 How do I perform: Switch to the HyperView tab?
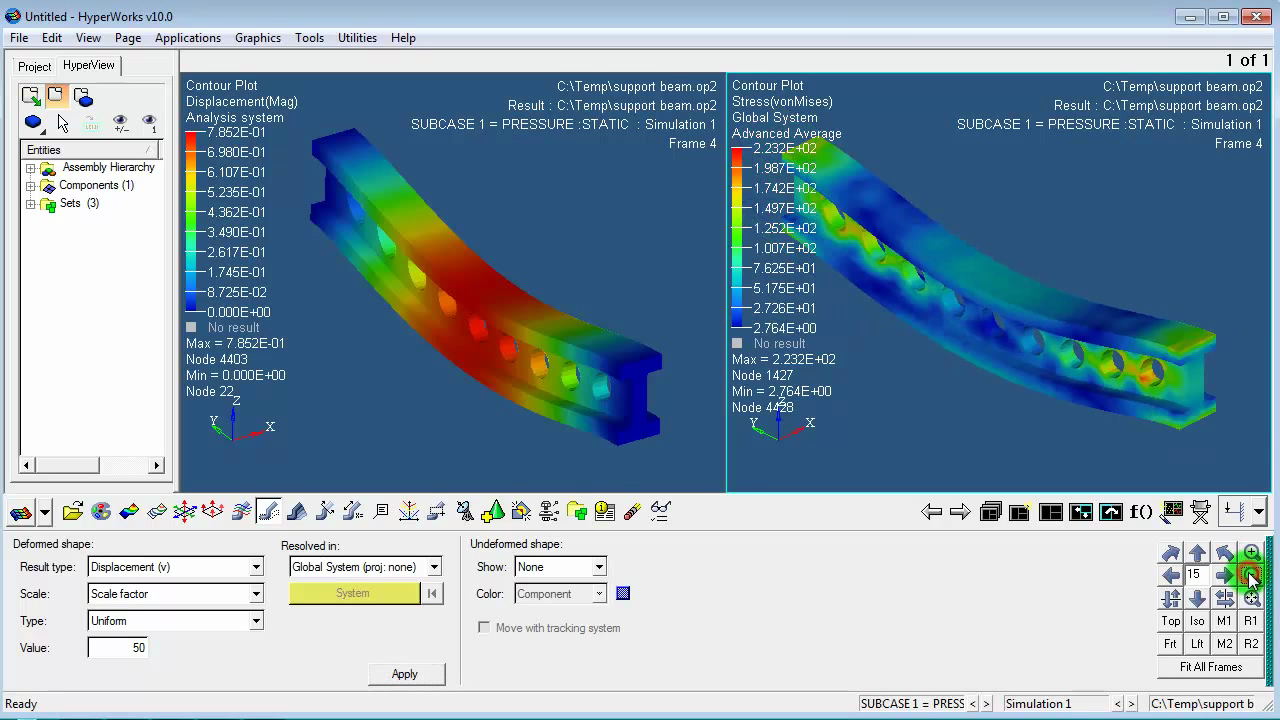[89, 65]
